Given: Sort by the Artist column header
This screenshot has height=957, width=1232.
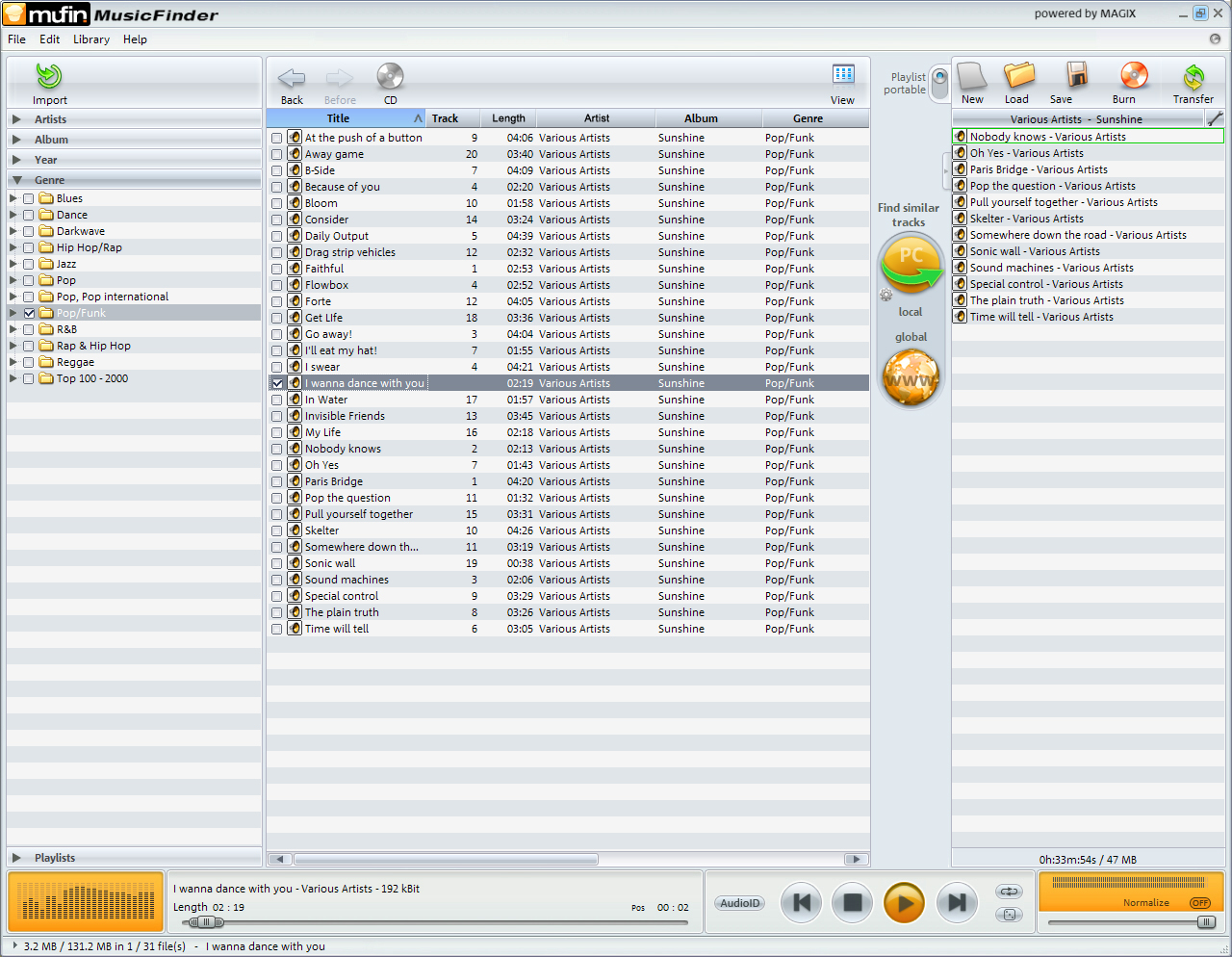Looking at the screenshot, I should (x=596, y=118).
